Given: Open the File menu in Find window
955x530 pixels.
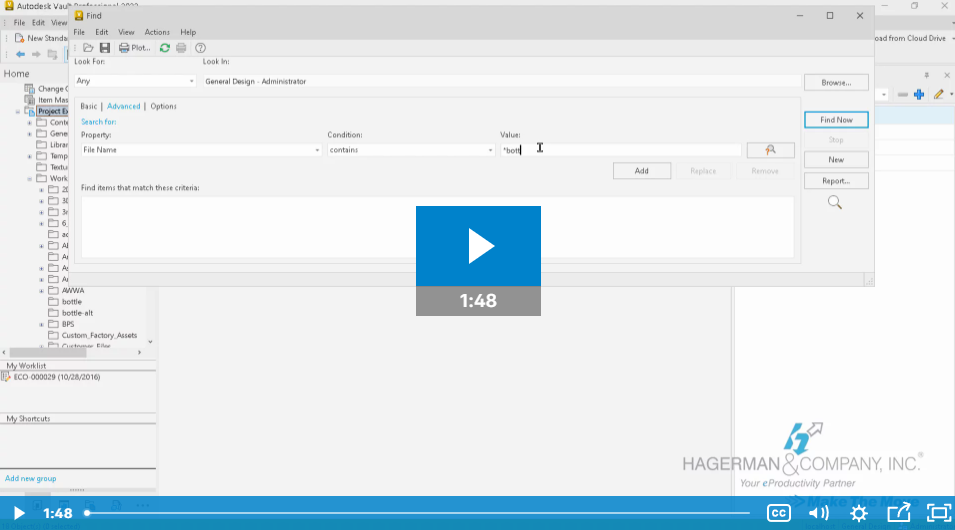Looking at the screenshot, I should pos(79,32).
